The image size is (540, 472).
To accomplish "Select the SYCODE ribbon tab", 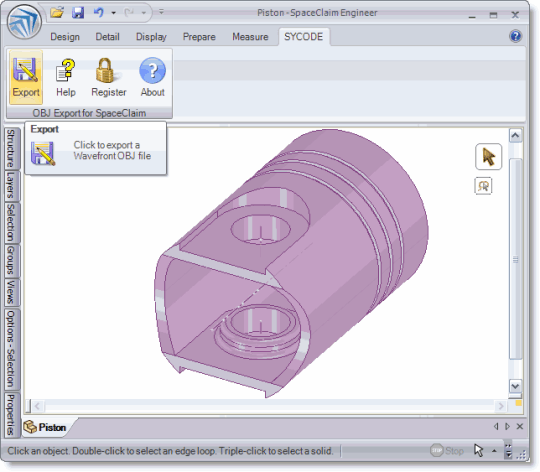I will point(303,37).
